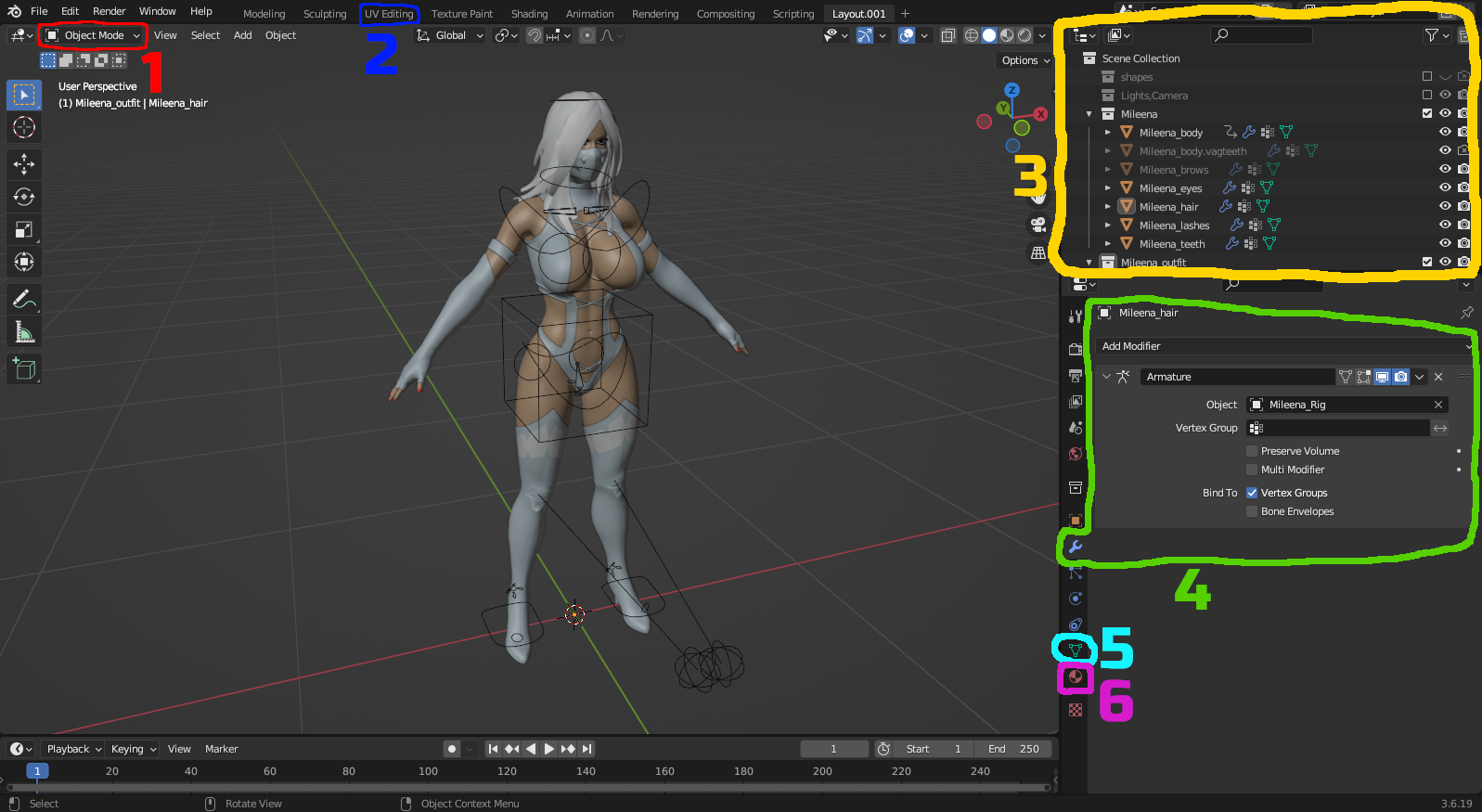The image size is (1482, 812).
Task: Open the World properties tab
Action: coord(1076,454)
